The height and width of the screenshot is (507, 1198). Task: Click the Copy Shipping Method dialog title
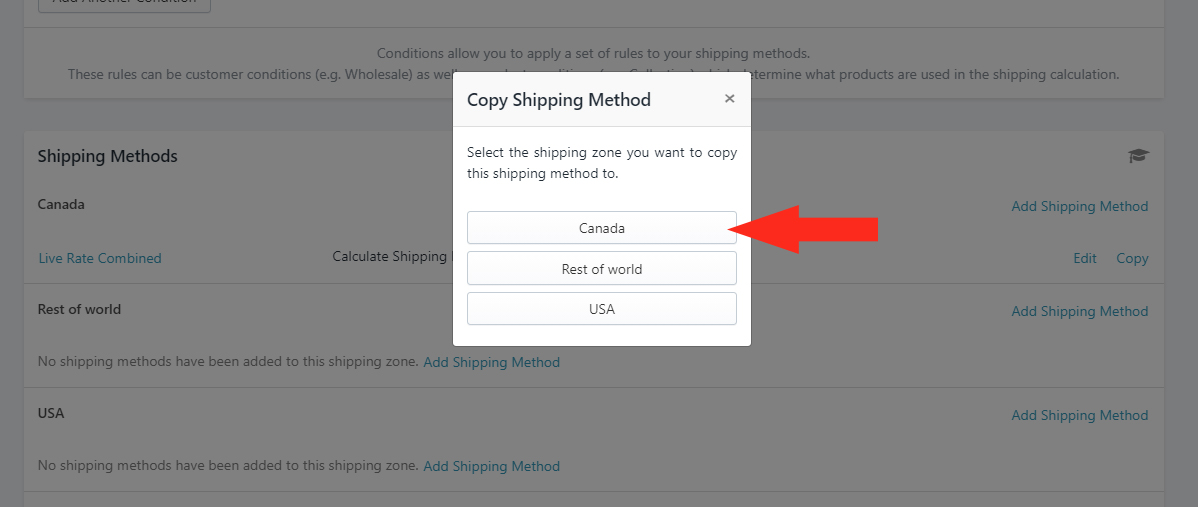(559, 99)
